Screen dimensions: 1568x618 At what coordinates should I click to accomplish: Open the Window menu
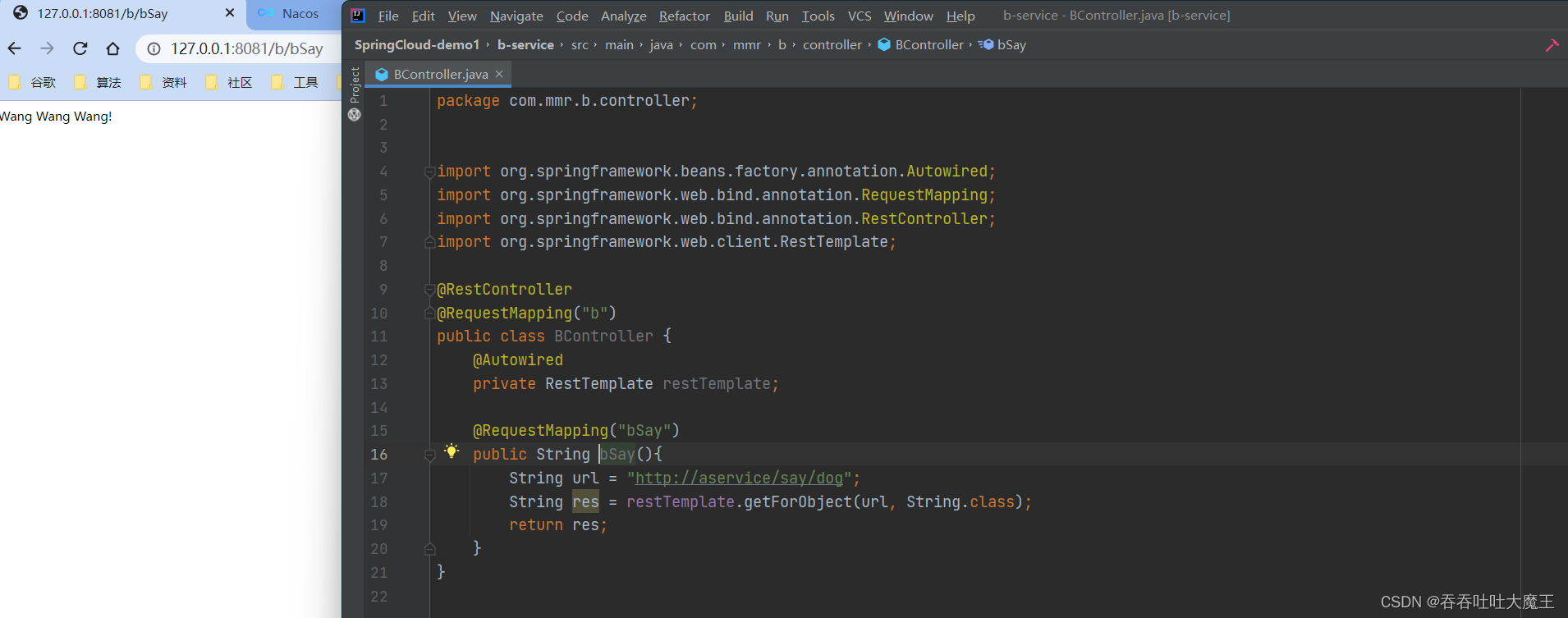[908, 16]
